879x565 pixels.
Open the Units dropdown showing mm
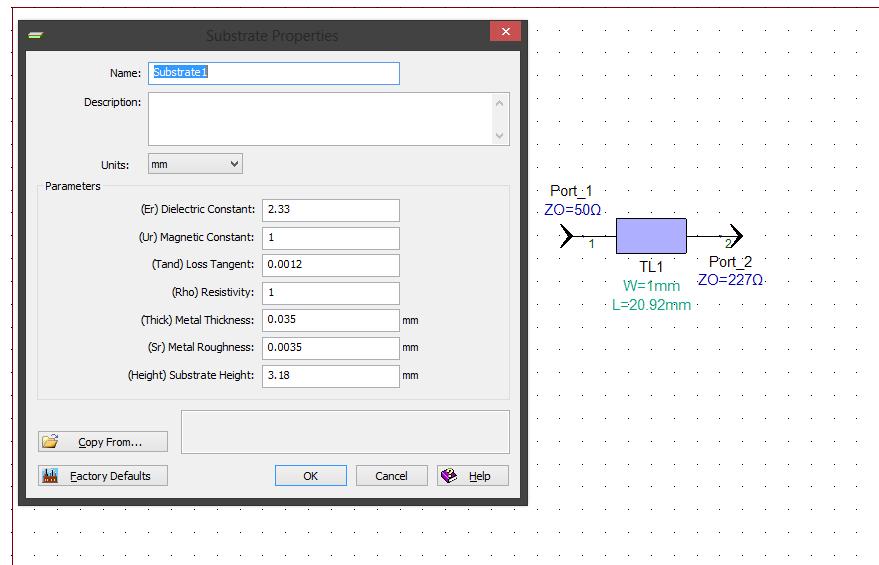tap(195, 164)
